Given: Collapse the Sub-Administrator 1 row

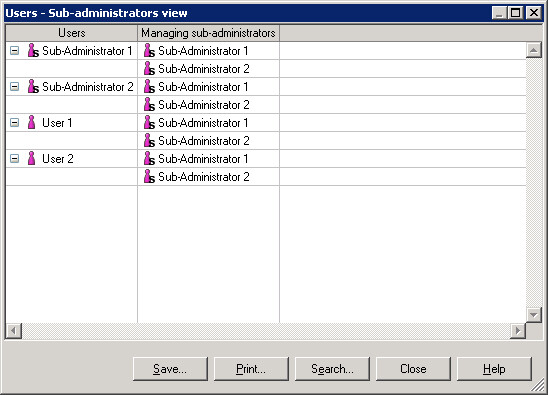Looking at the screenshot, I should click(14, 51).
